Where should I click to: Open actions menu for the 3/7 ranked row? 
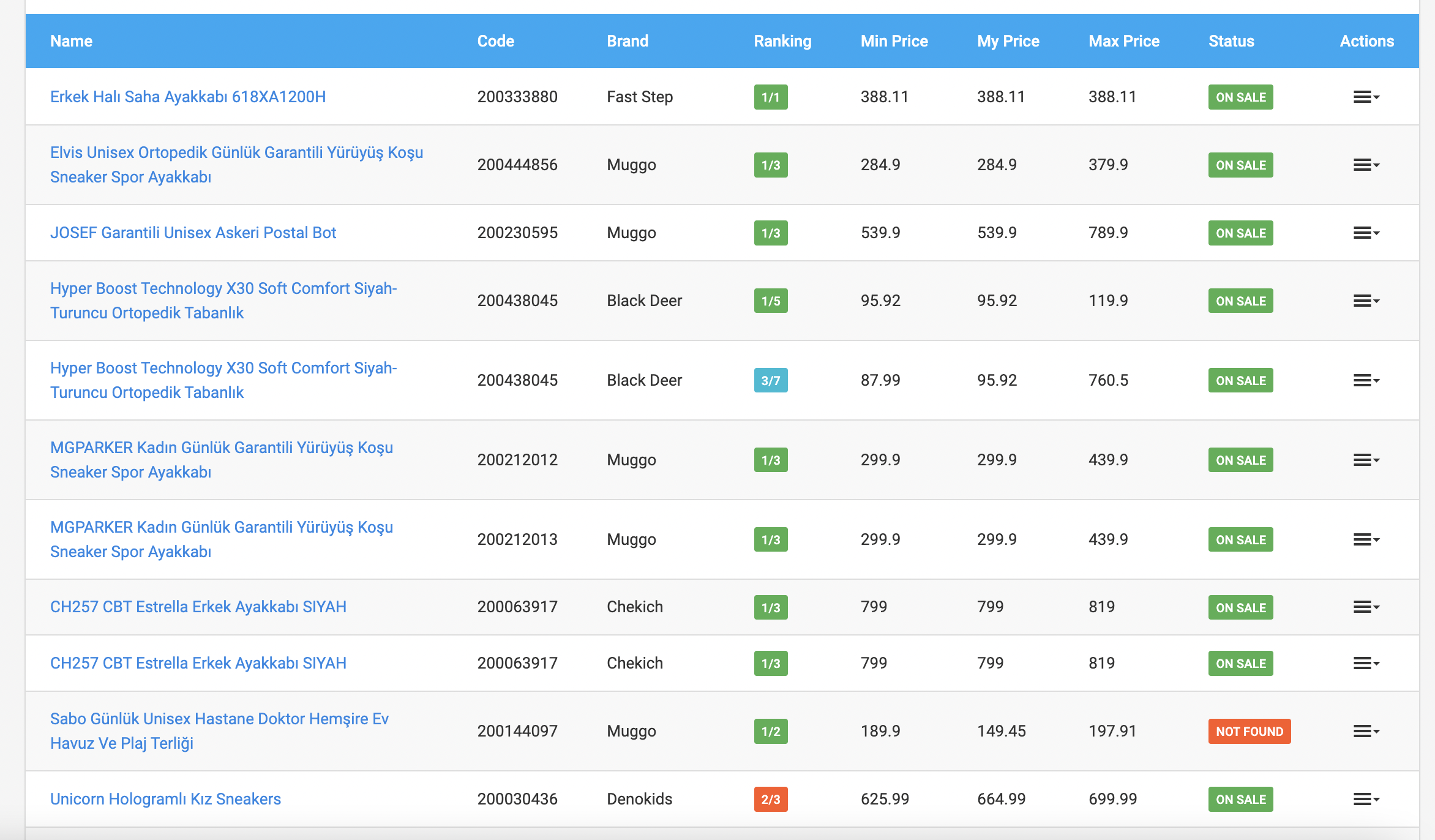1366,380
